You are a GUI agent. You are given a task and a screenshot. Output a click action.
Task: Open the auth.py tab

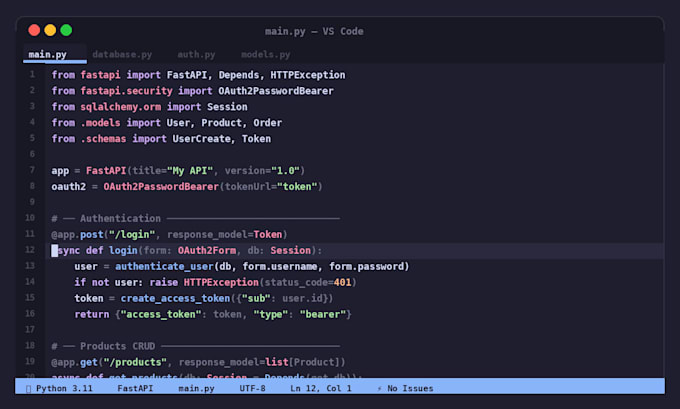(196, 54)
